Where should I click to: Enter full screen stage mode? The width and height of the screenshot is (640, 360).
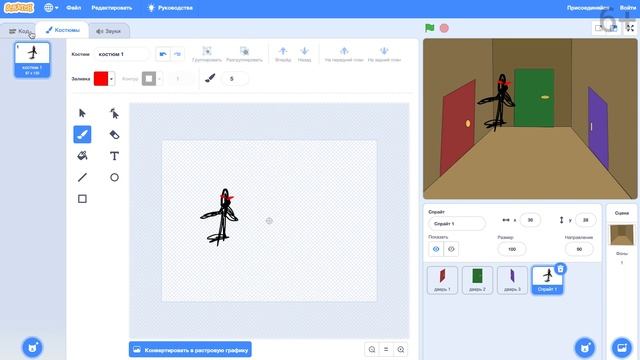point(630,28)
